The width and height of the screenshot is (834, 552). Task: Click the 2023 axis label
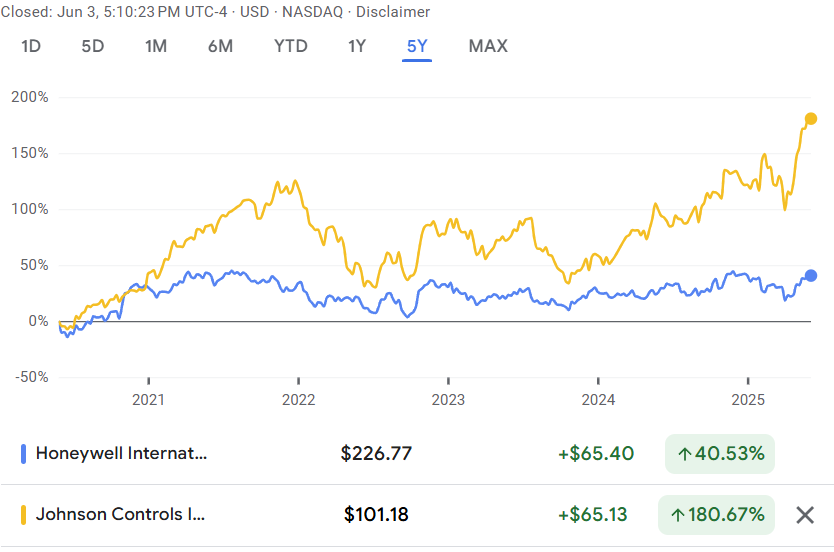click(448, 399)
